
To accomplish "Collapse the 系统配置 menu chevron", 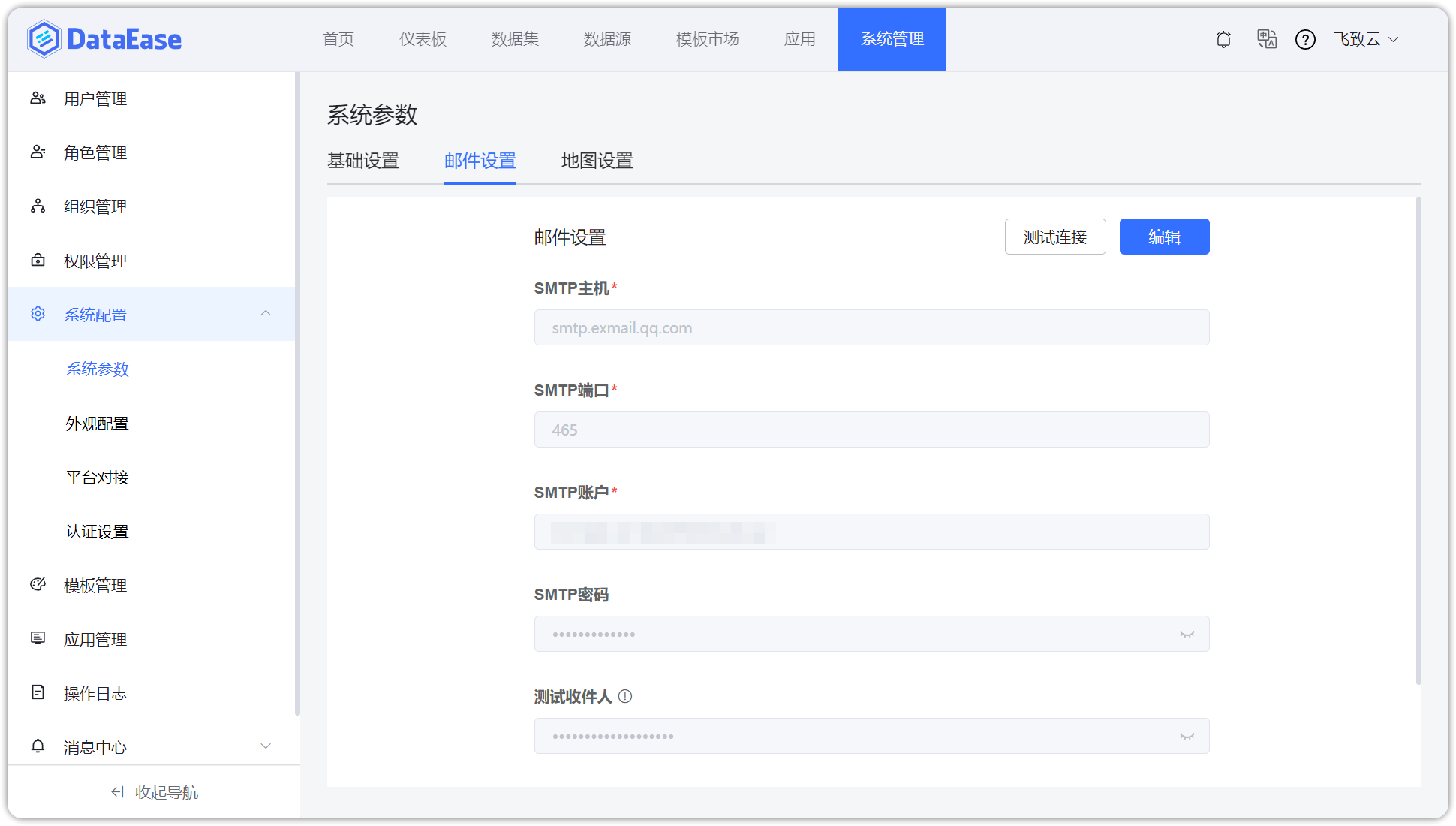I will tap(266, 314).
